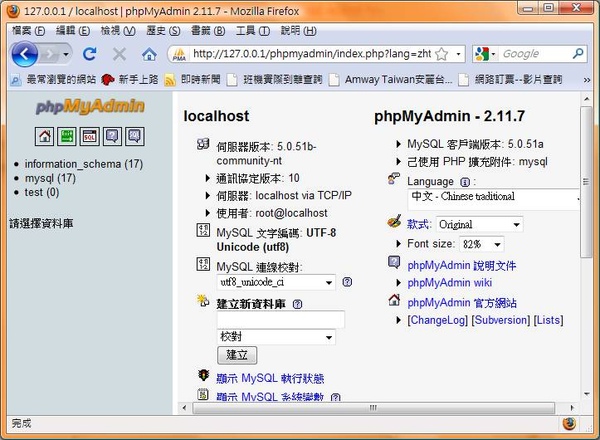Click the Google search engine icon
Screen dimensions: 600x440
click(482, 54)
